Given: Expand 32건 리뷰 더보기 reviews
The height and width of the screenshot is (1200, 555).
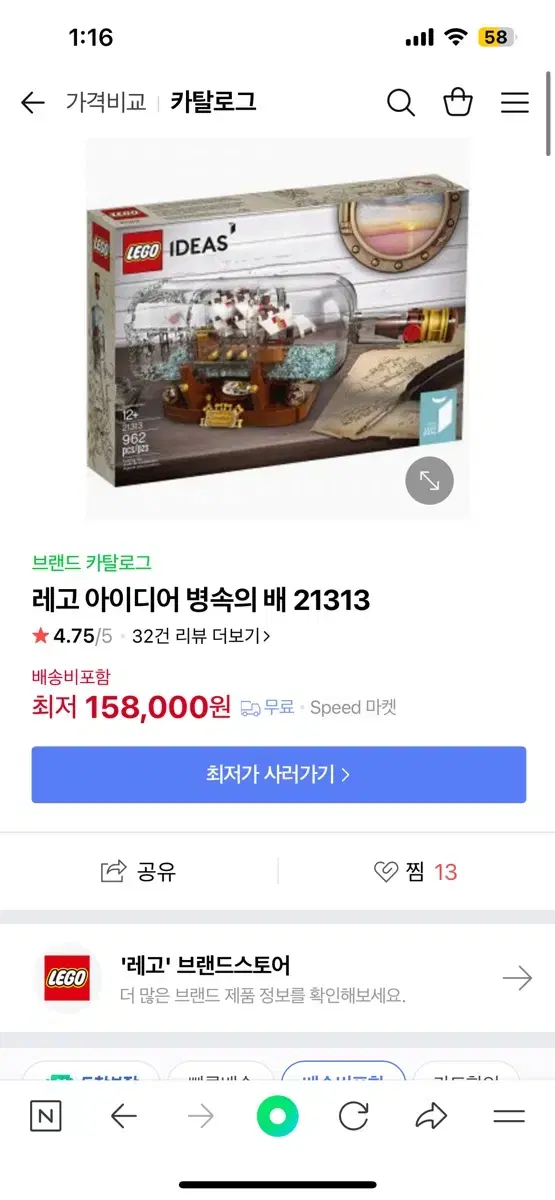Looking at the screenshot, I should click(x=201, y=635).
